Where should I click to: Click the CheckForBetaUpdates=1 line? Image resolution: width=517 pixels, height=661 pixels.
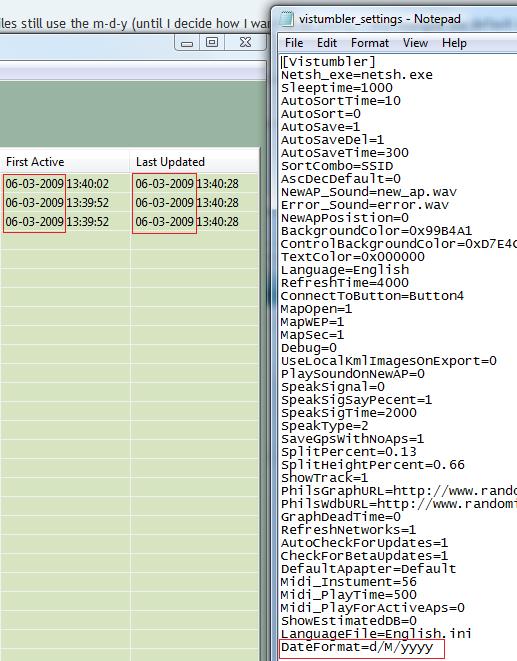[364, 556]
